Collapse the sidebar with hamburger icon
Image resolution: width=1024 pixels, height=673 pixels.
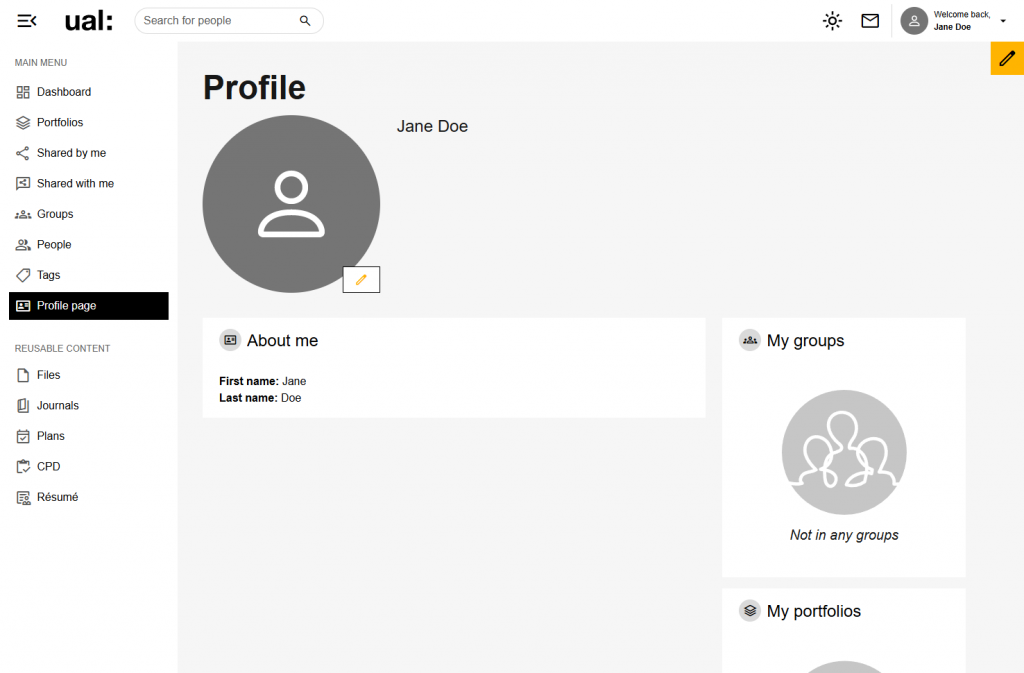coord(27,21)
